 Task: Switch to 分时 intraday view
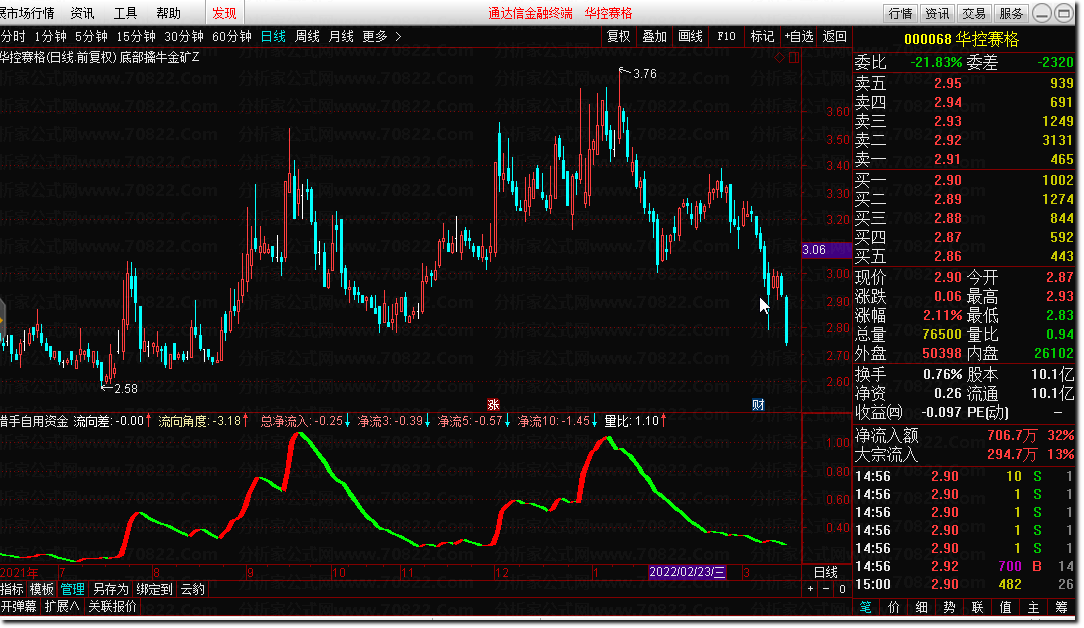tap(13, 36)
